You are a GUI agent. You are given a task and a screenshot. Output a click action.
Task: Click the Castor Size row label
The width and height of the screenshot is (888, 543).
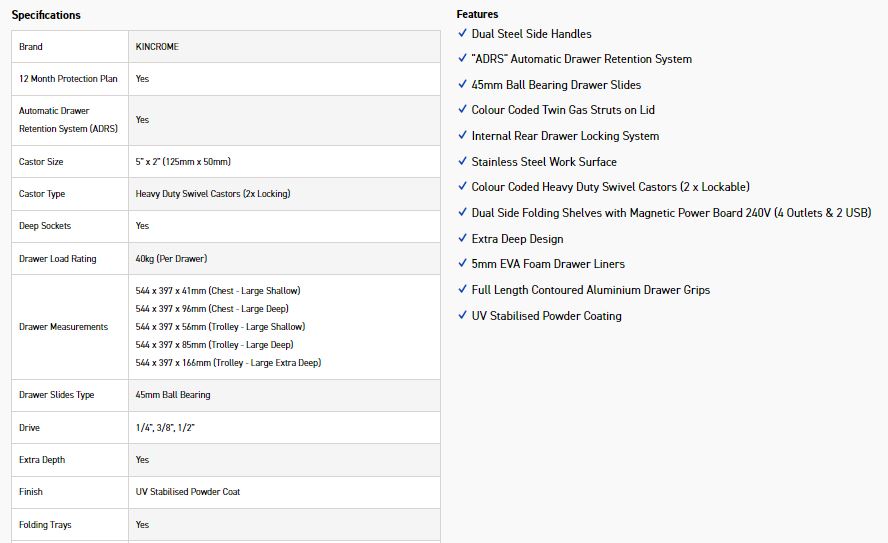click(42, 162)
